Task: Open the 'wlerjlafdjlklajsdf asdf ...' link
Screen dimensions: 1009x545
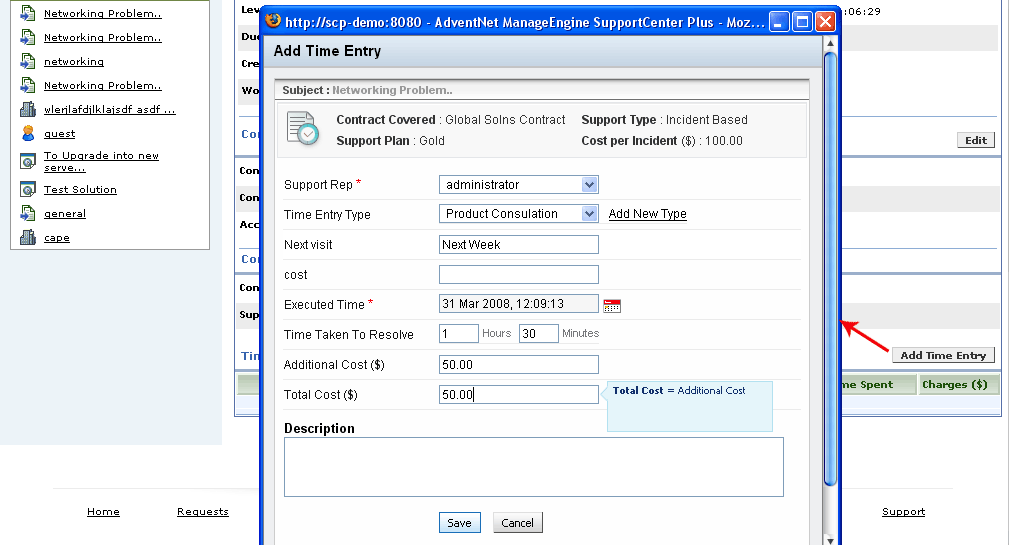Action: (109, 109)
